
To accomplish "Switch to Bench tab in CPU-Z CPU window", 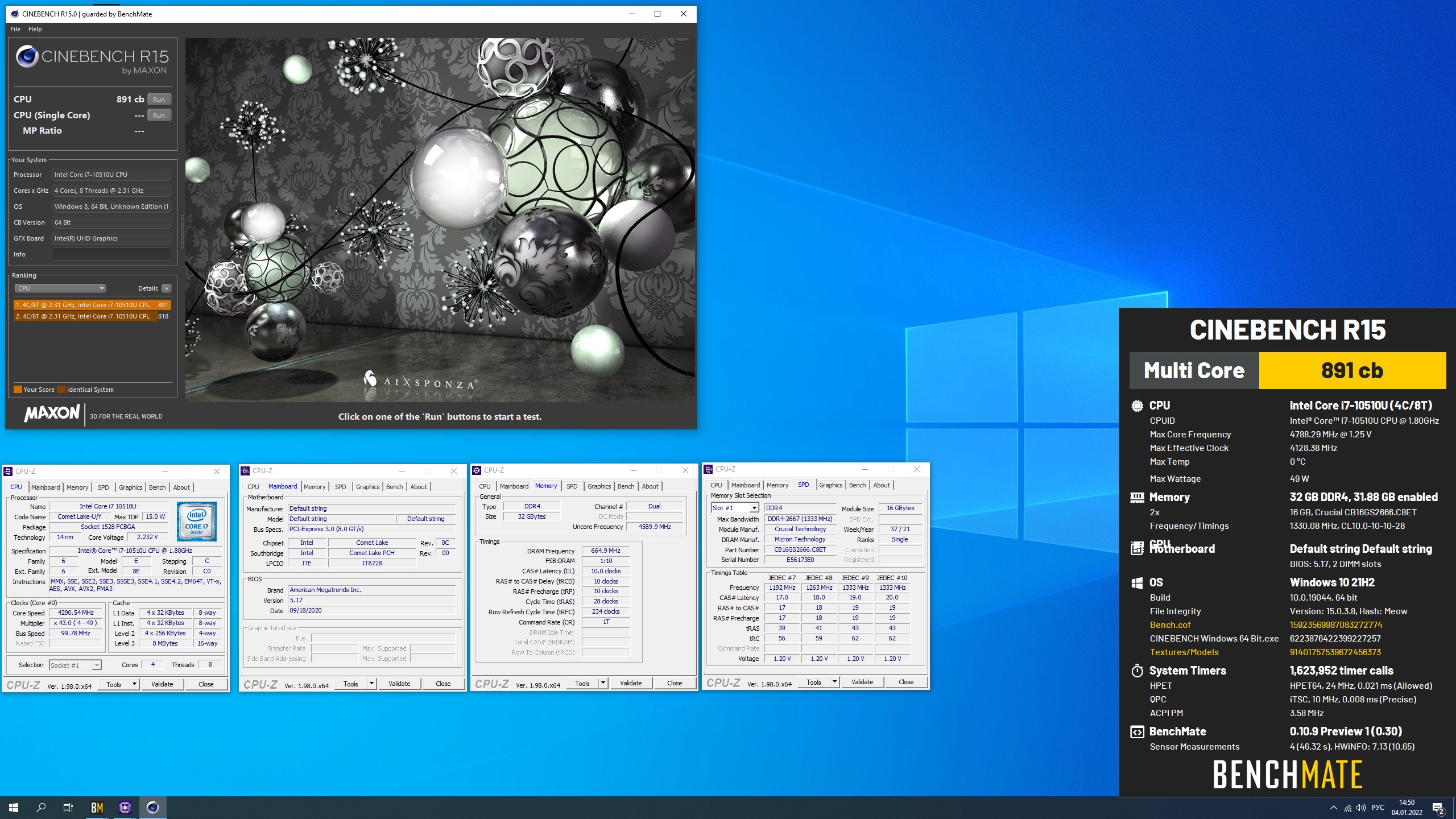I will 158,487.
